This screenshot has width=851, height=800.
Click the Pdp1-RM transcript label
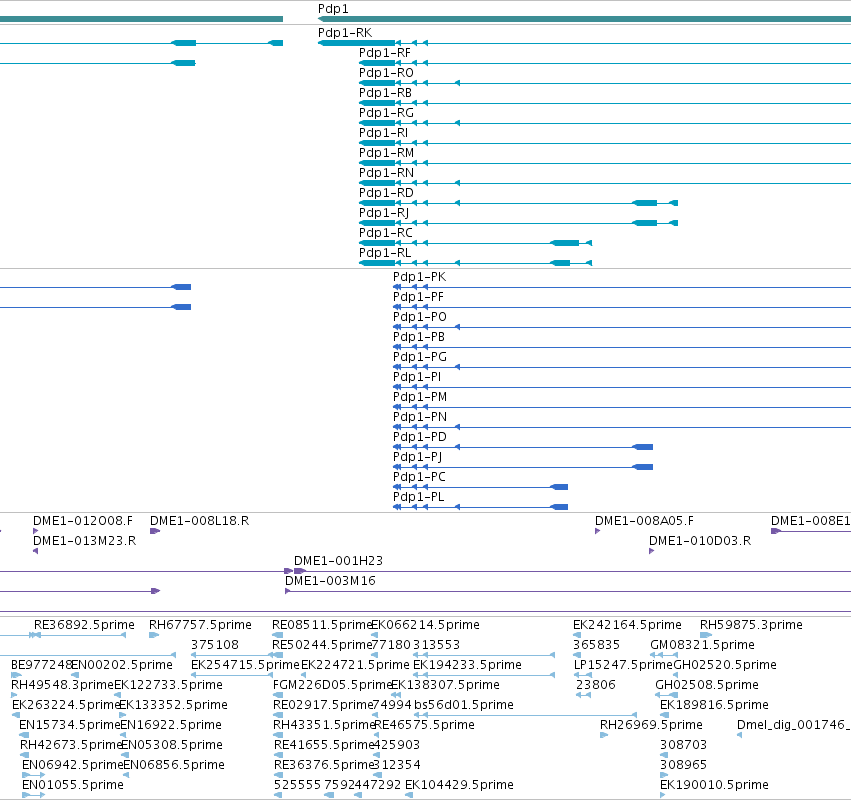(x=386, y=153)
